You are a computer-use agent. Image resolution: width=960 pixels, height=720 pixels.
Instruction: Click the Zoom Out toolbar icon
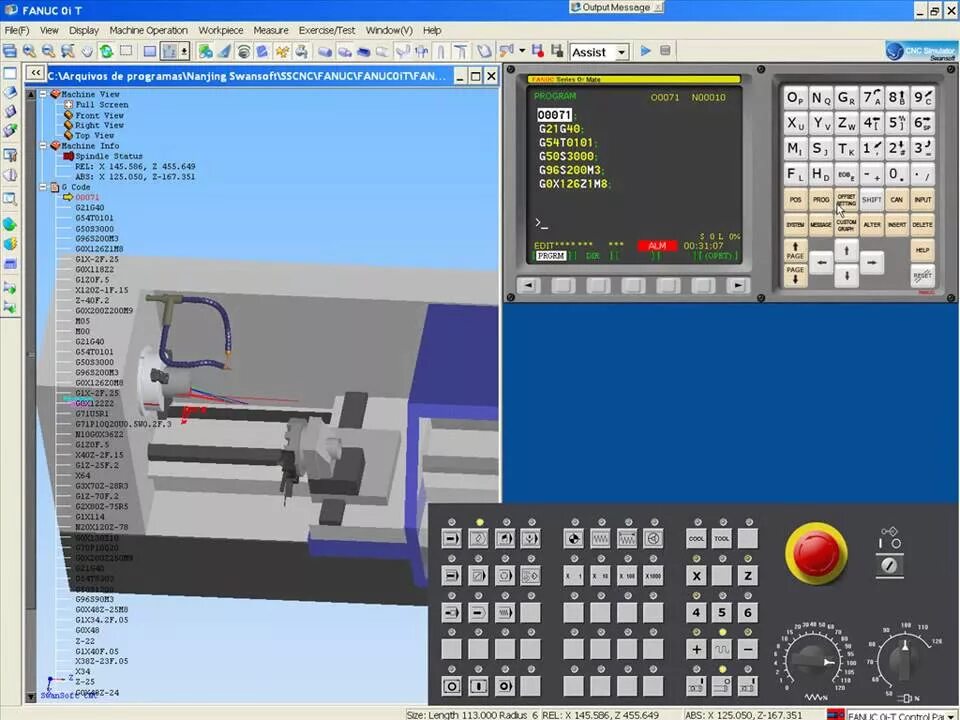48,51
